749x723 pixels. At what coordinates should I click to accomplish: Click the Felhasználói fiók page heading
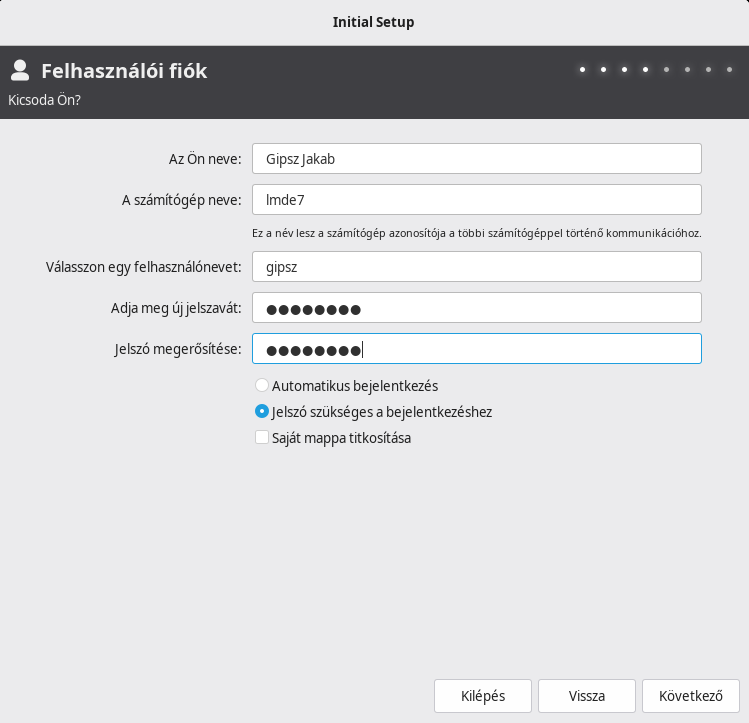click(x=124, y=71)
